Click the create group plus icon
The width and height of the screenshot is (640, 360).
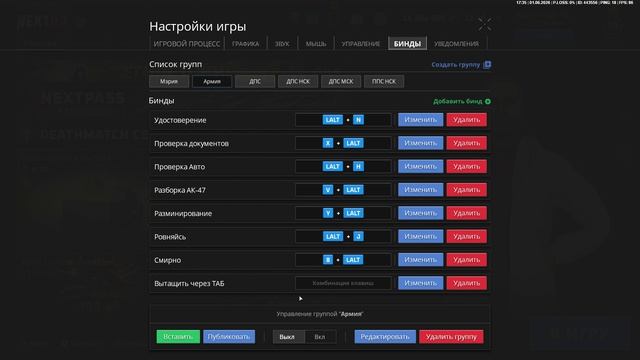(x=487, y=64)
